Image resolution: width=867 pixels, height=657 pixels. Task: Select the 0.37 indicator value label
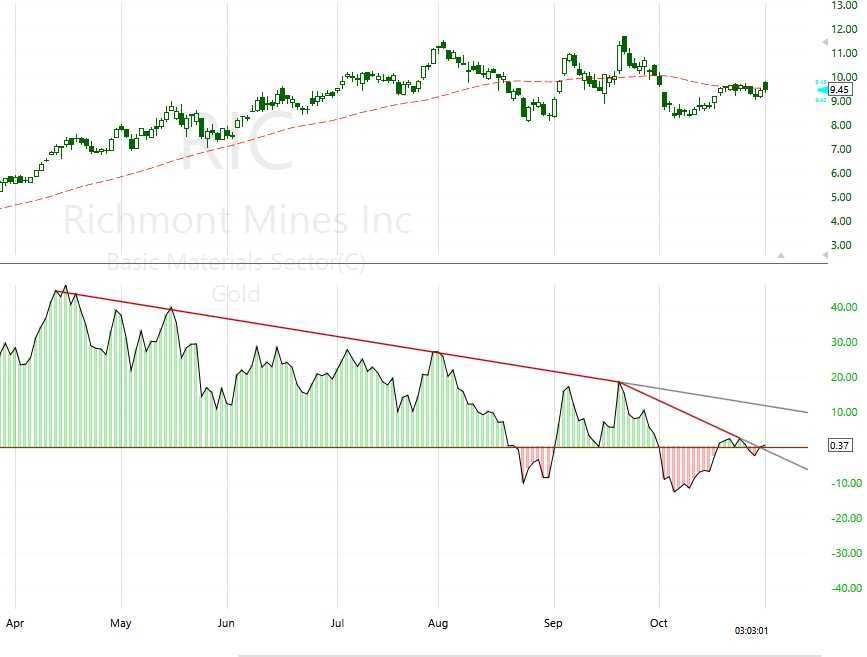[x=840, y=446]
